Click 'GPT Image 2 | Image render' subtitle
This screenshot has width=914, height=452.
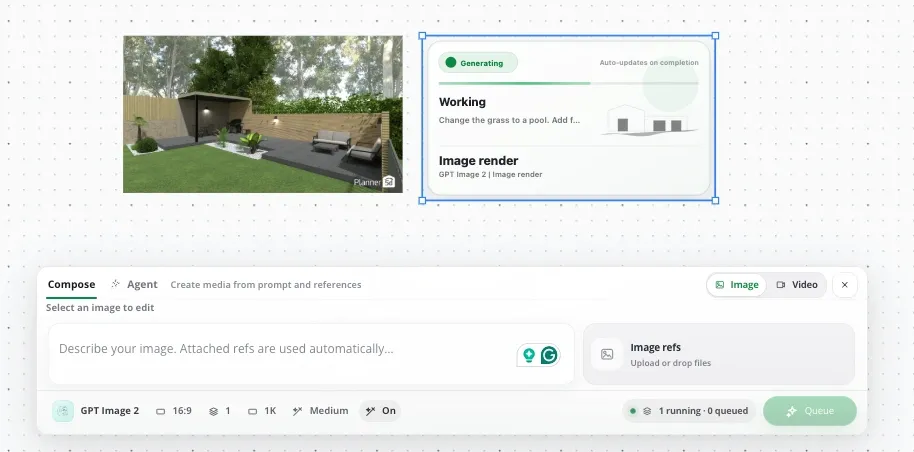pyautogui.click(x=490, y=174)
